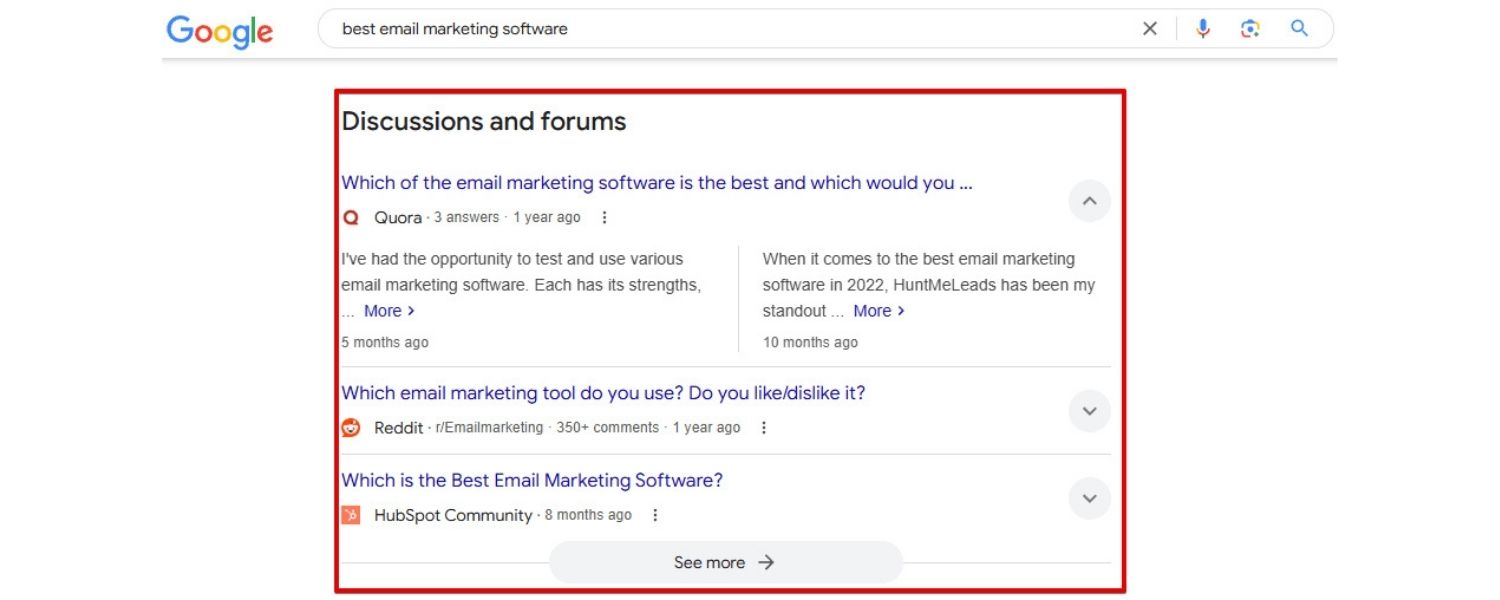The height and width of the screenshot is (600, 1500).
Task: Click the first 'More' link in the Quora preview
Action: pyautogui.click(x=385, y=310)
